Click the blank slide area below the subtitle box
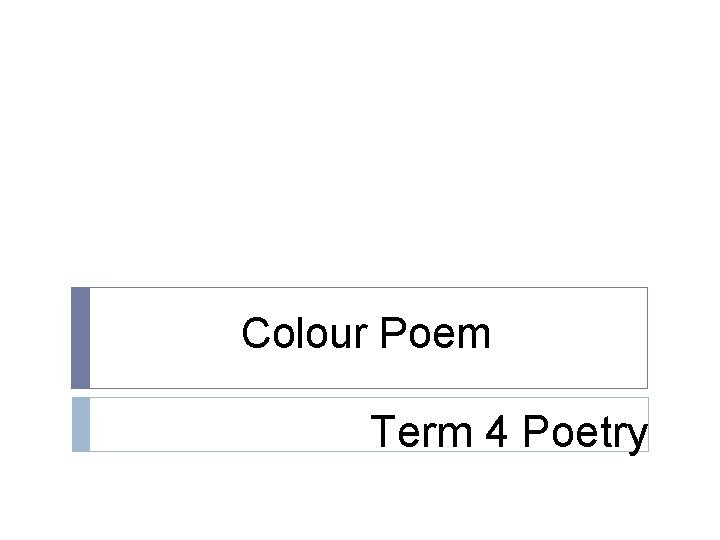 click(x=360, y=496)
